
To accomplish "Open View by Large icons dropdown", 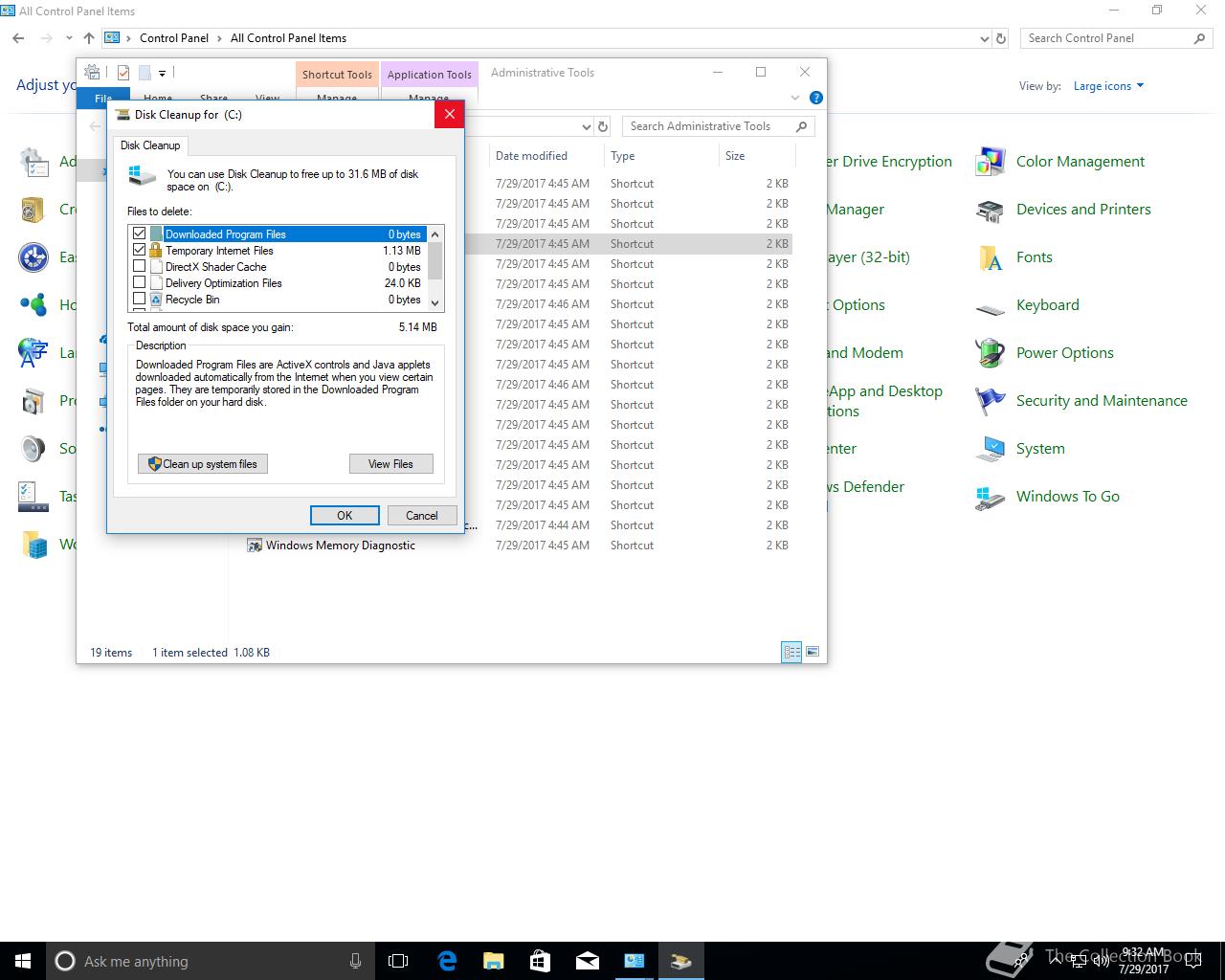I will 1108,86.
